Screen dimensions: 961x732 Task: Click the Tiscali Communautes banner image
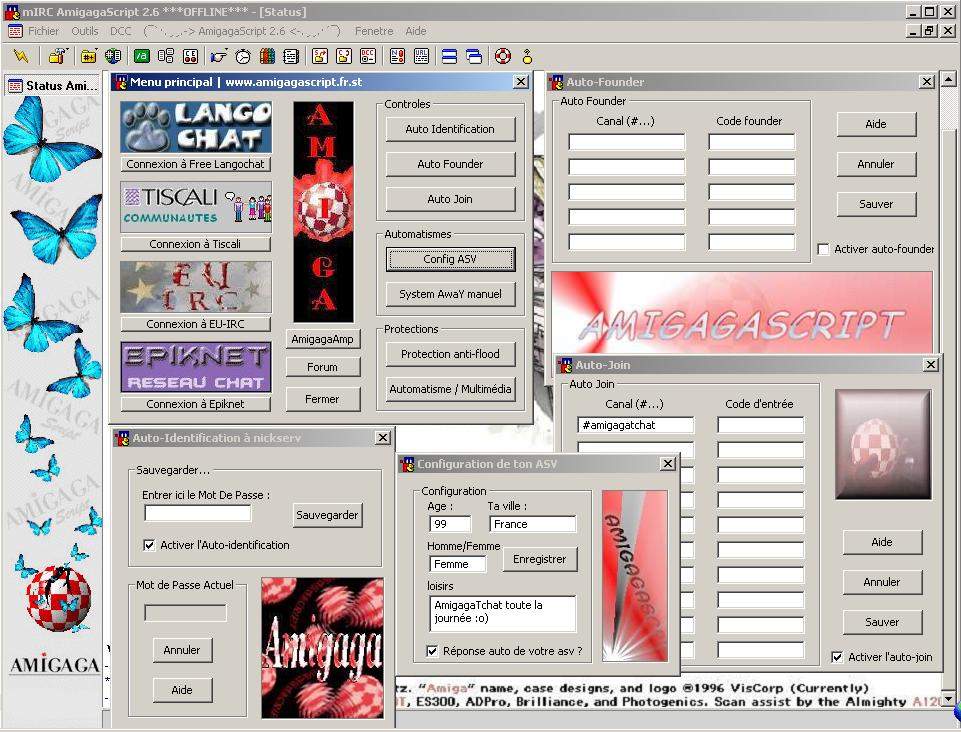tap(196, 207)
